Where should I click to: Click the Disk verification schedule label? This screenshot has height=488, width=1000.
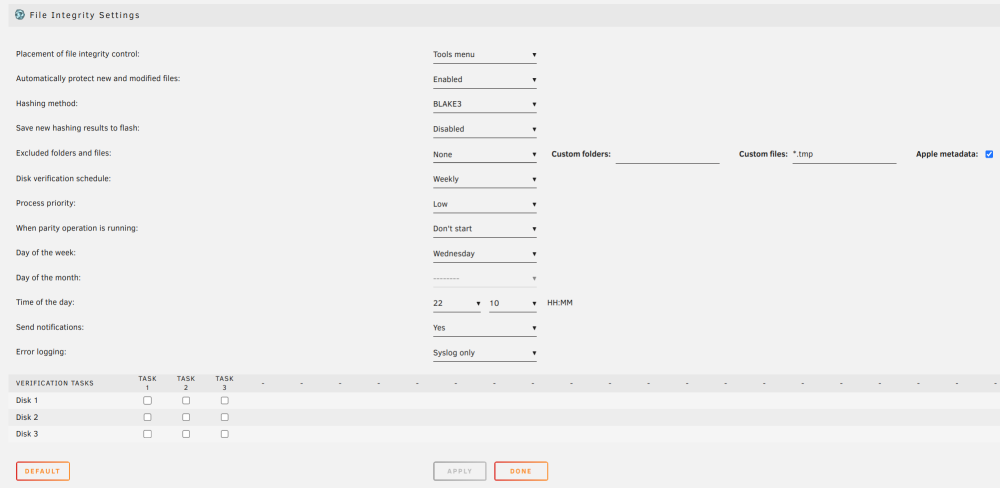tap(63, 179)
